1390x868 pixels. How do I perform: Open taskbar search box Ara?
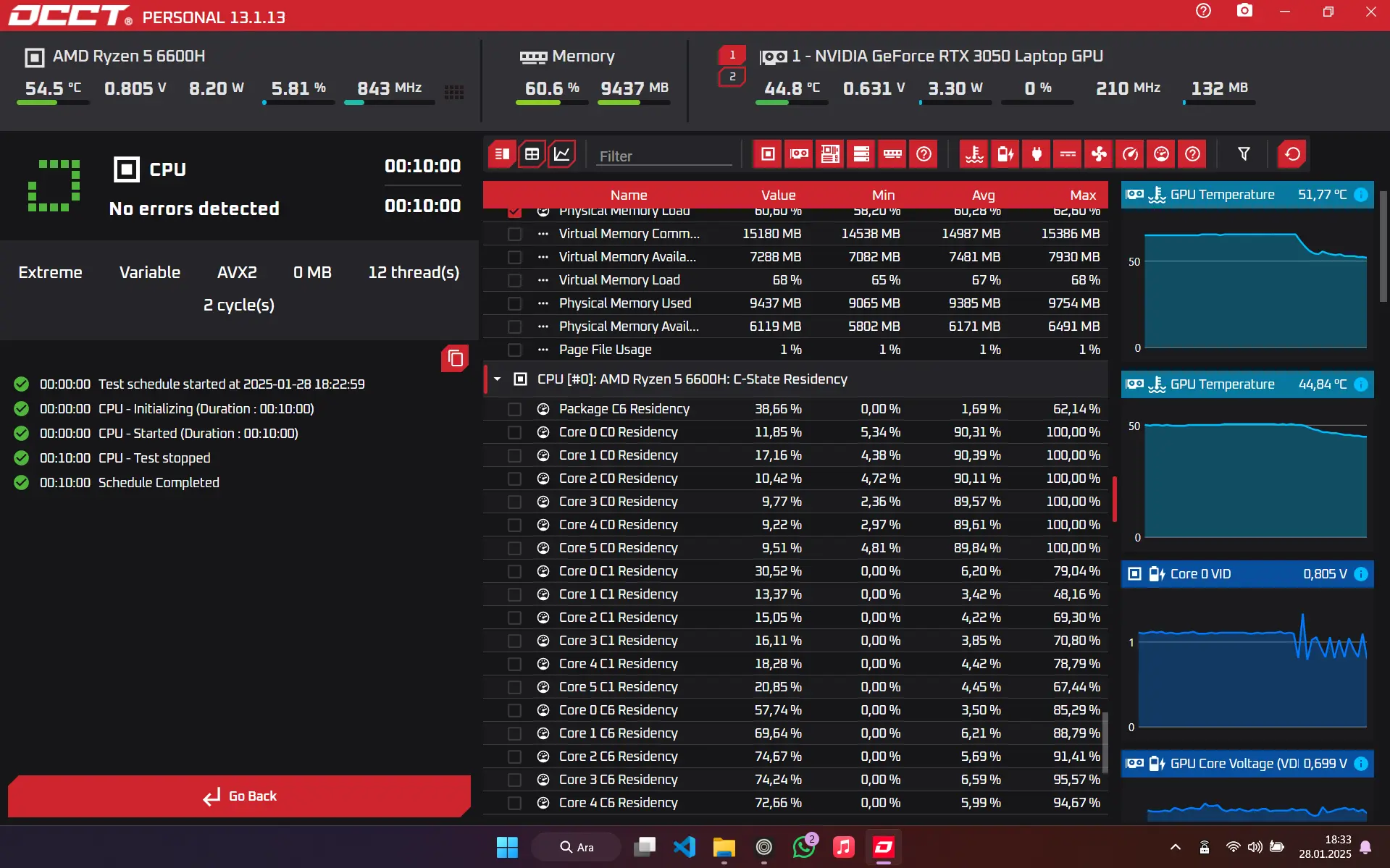577,847
